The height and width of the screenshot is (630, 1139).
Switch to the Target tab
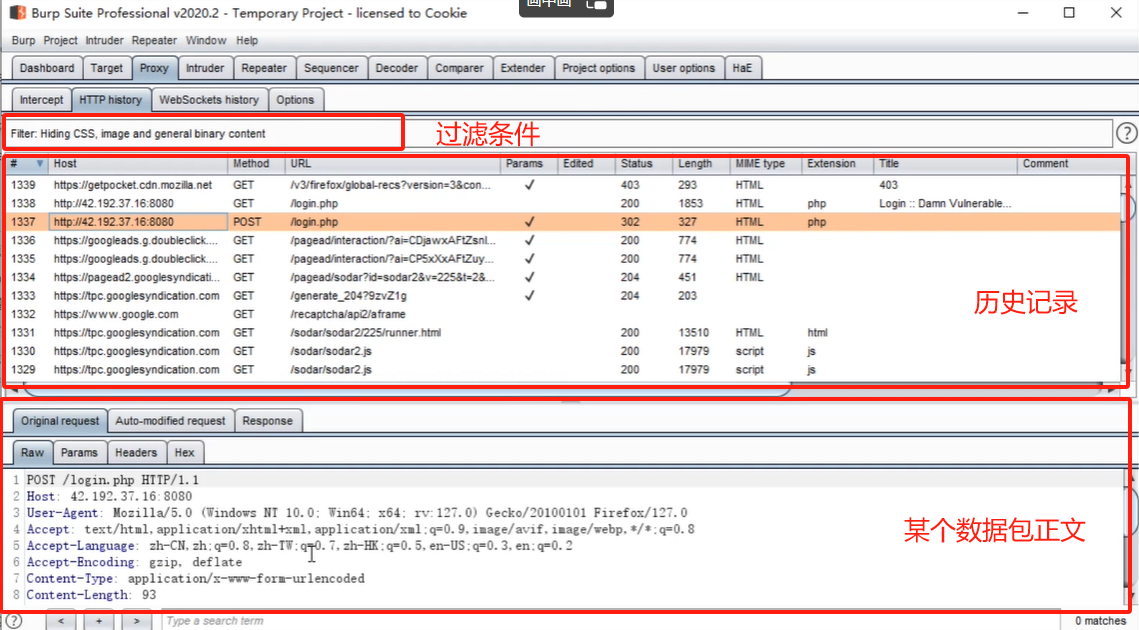click(107, 68)
